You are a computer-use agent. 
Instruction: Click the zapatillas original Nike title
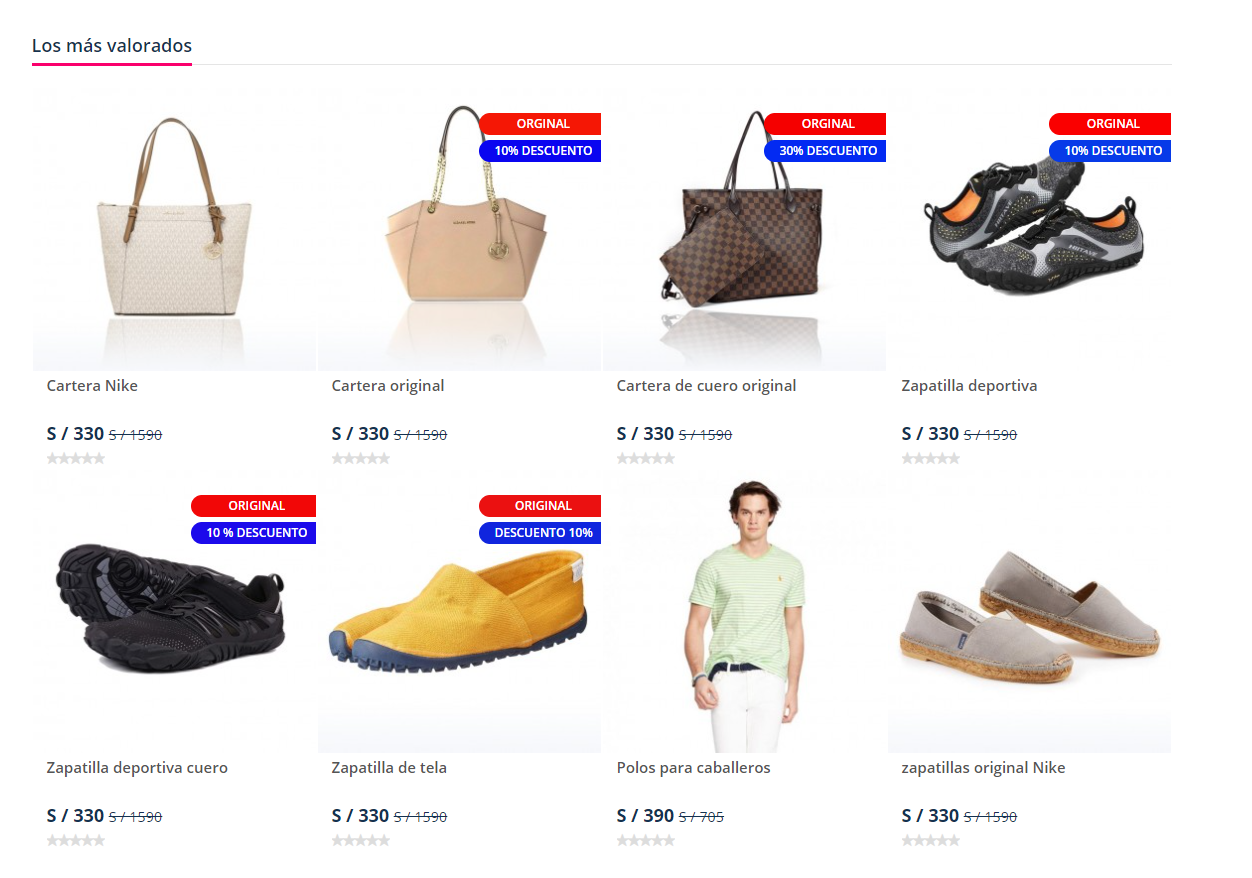[x=984, y=768]
